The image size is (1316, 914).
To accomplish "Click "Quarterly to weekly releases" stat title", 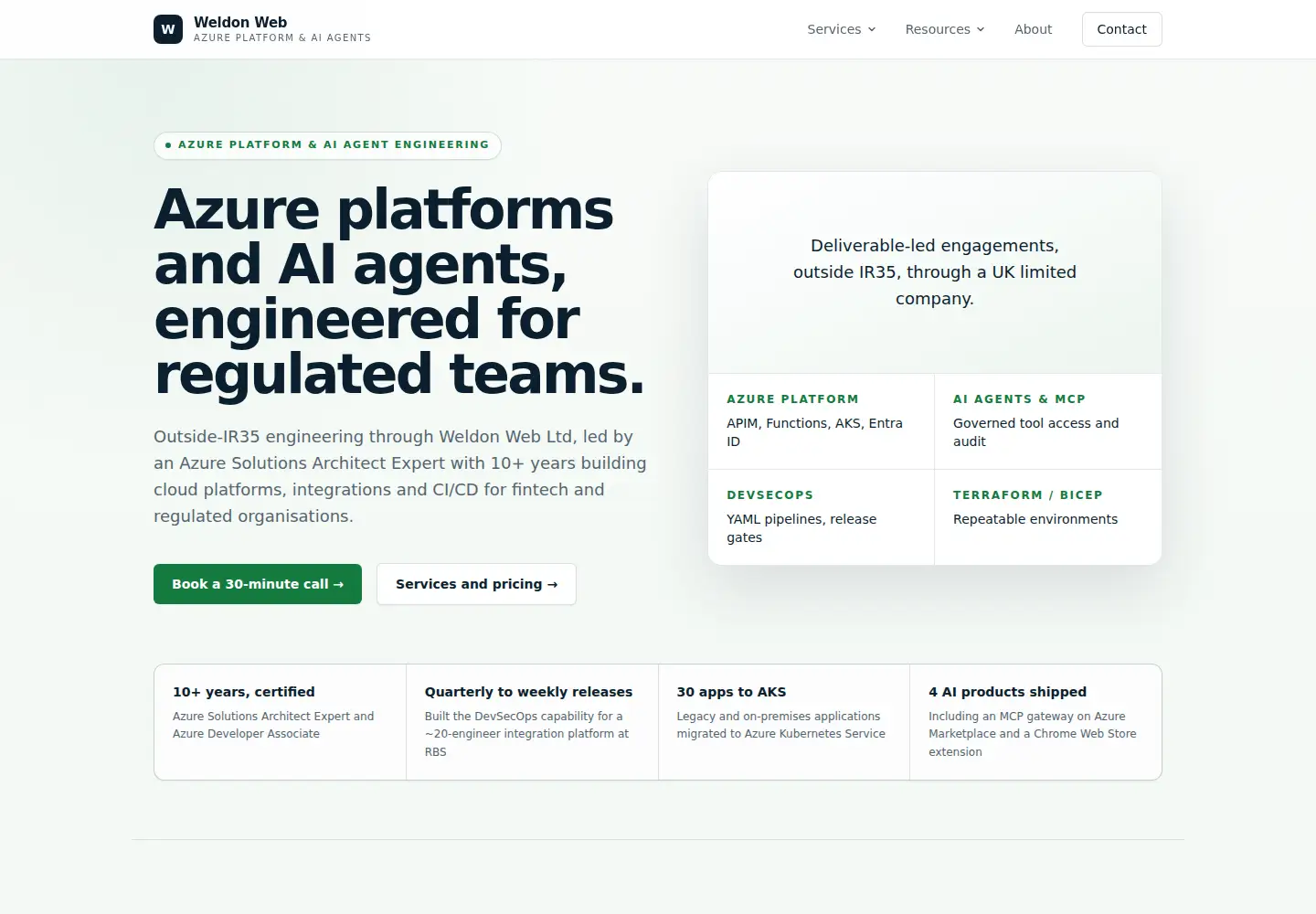I will [528, 692].
